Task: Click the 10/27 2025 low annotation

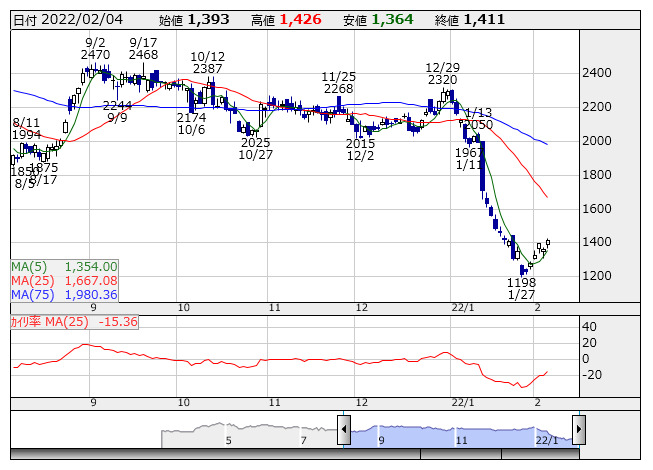Action: [256, 148]
